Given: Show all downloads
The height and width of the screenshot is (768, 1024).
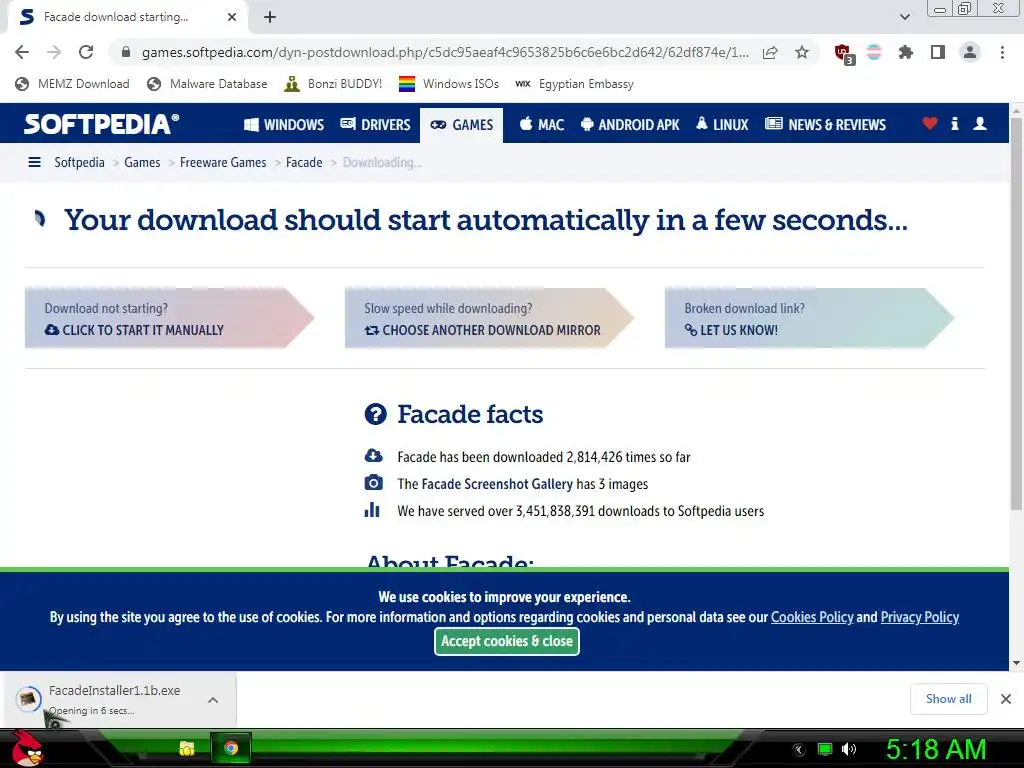Looking at the screenshot, I should (948, 699).
